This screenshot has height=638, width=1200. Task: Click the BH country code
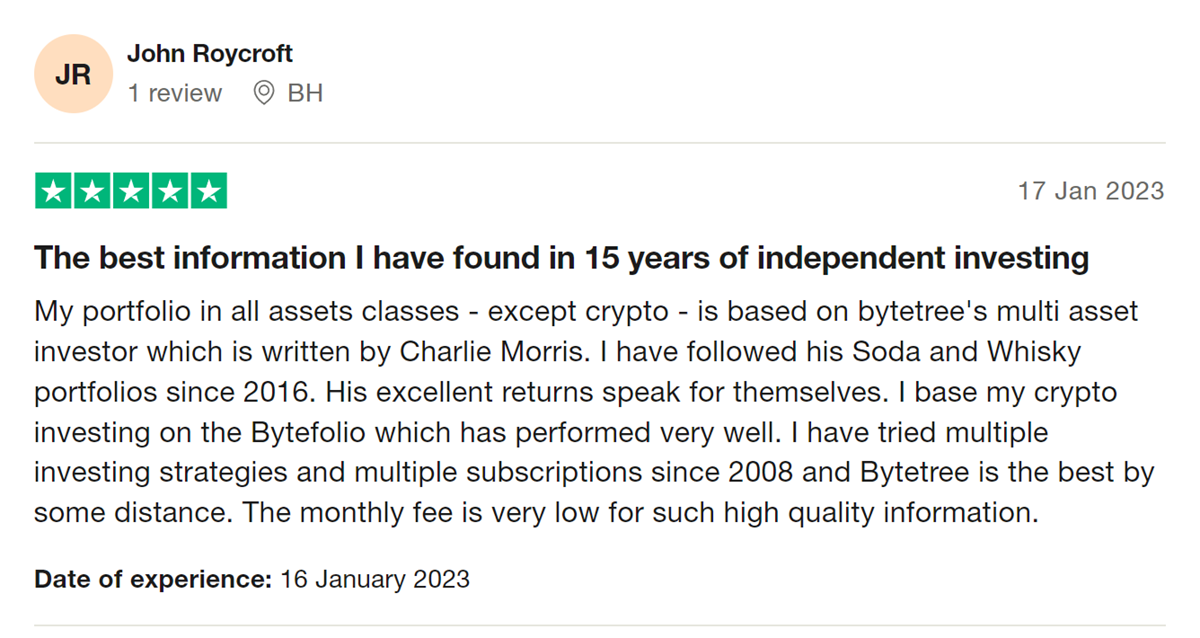click(x=305, y=93)
